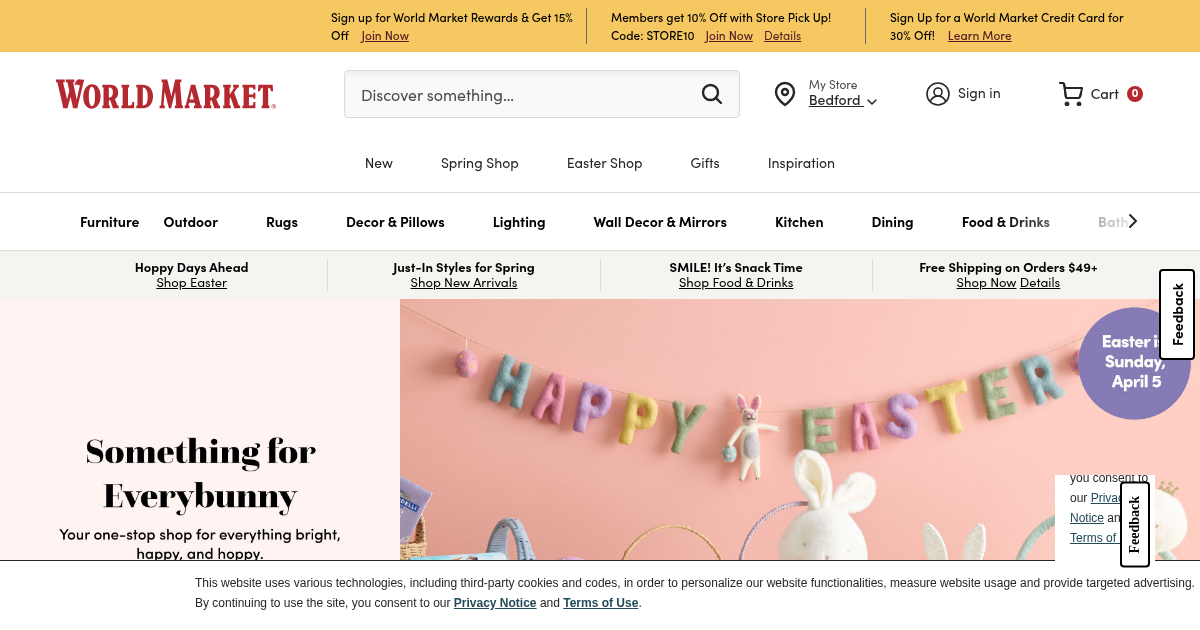This screenshot has height=630, width=1200.
Task: Open the Decor & Pillows category
Action: [x=395, y=222]
